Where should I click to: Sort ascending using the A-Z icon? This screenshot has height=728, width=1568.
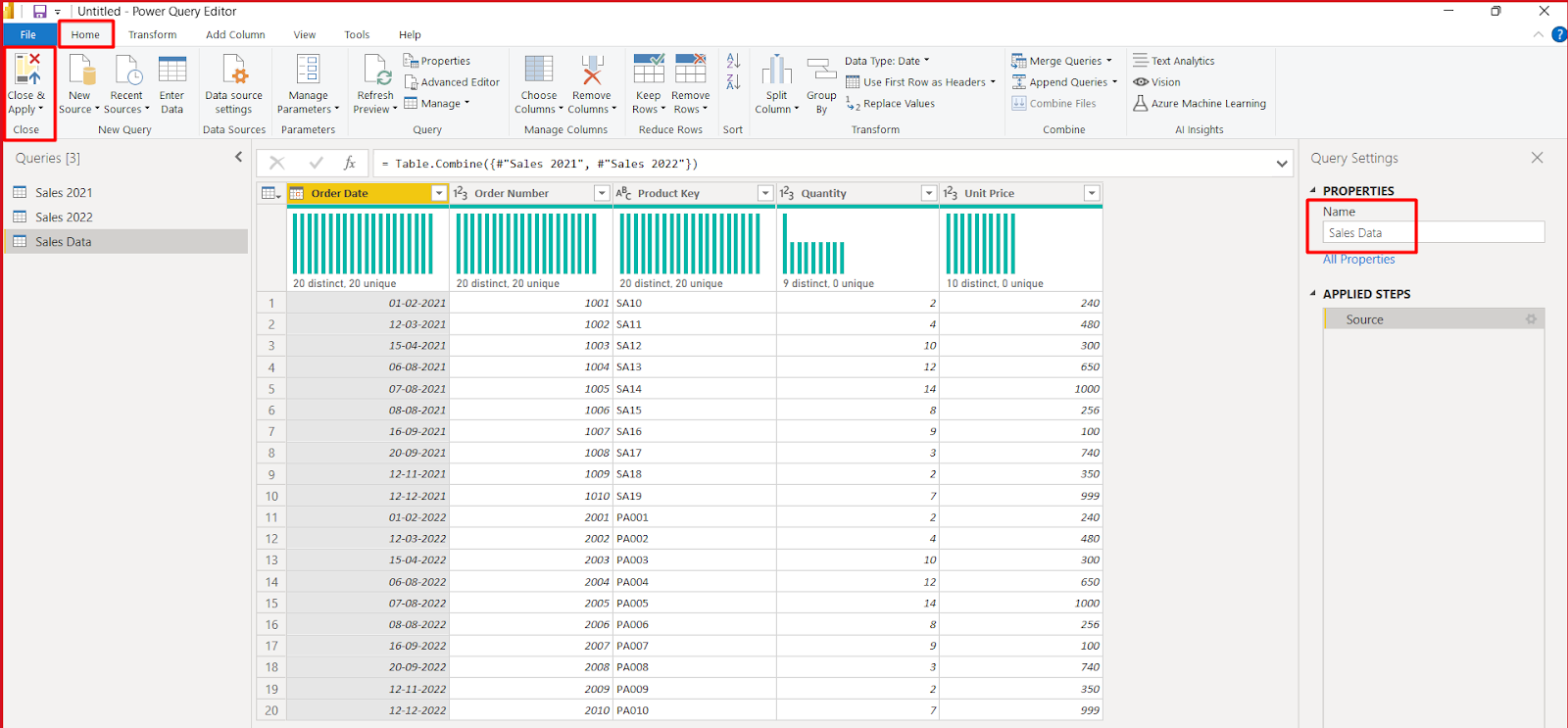point(733,61)
